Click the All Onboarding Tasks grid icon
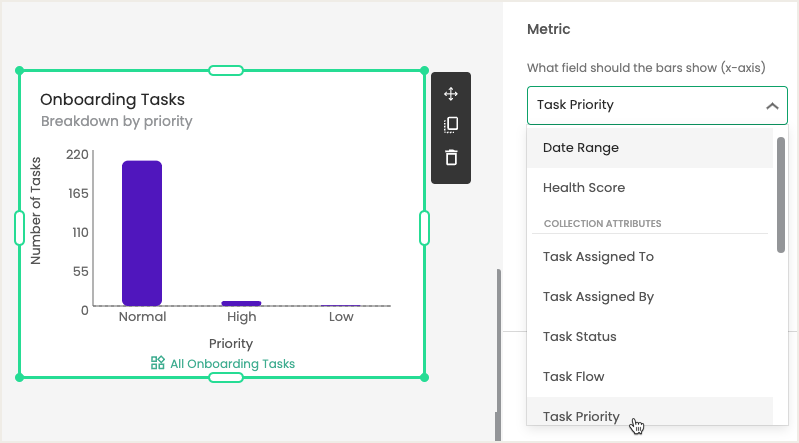Screen dimensions: 799x443 [x=158, y=363]
